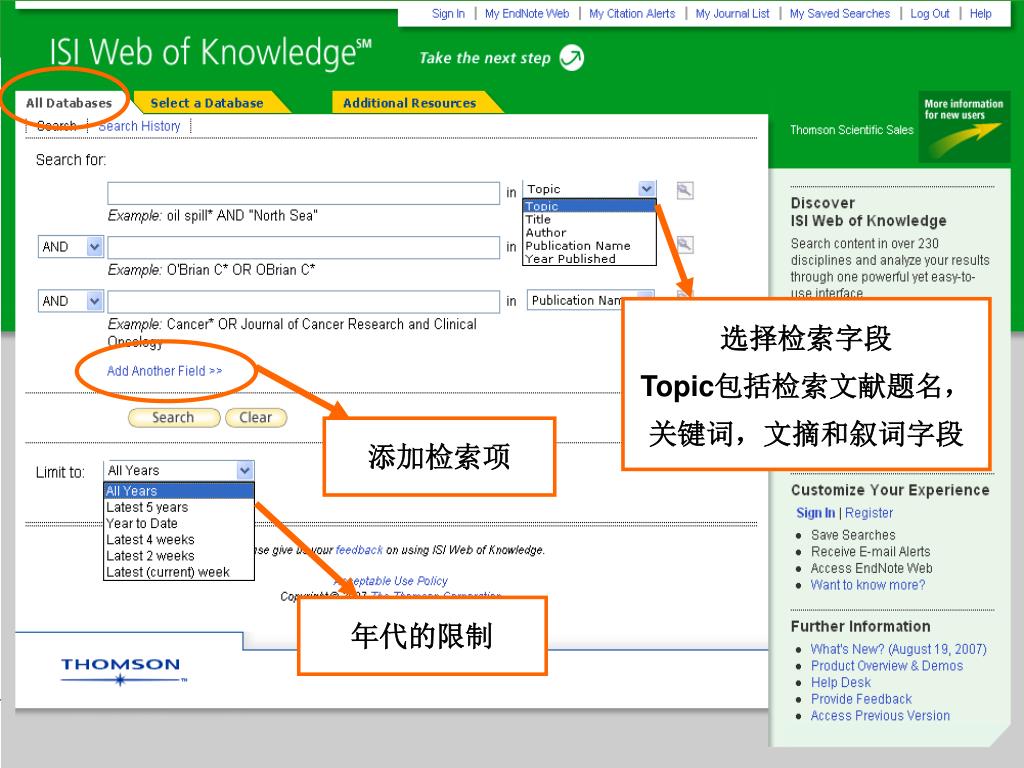This screenshot has height=768, width=1024.
Task: Click Sign In under Customize Your Experience
Action: pyautogui.click(x=815, y=513)
